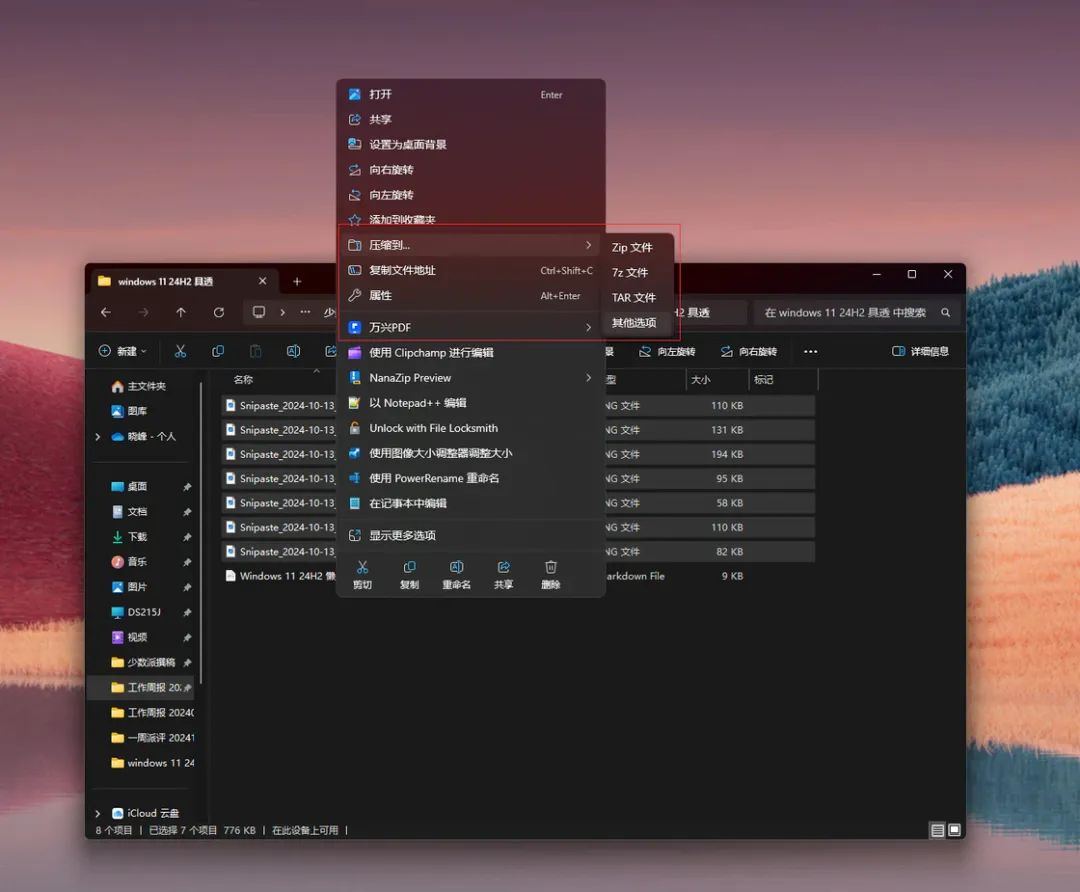The width and height of the screenshot is (1080, 892).
Task: Select 添加到收藏夹 menu entry
Action: (x=470, y=220)
